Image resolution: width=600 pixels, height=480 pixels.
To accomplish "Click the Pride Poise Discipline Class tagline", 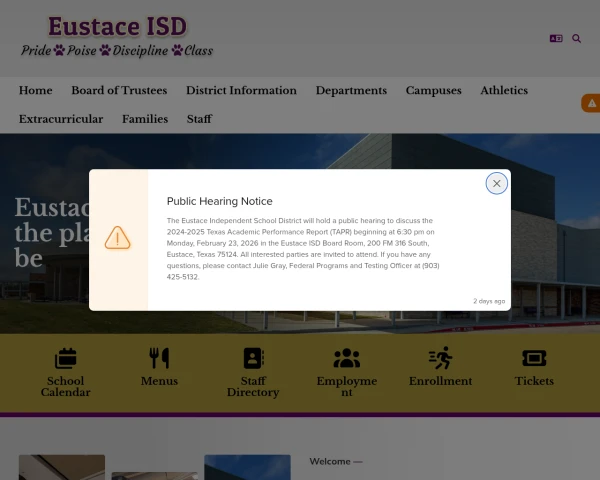I will 117,51.
